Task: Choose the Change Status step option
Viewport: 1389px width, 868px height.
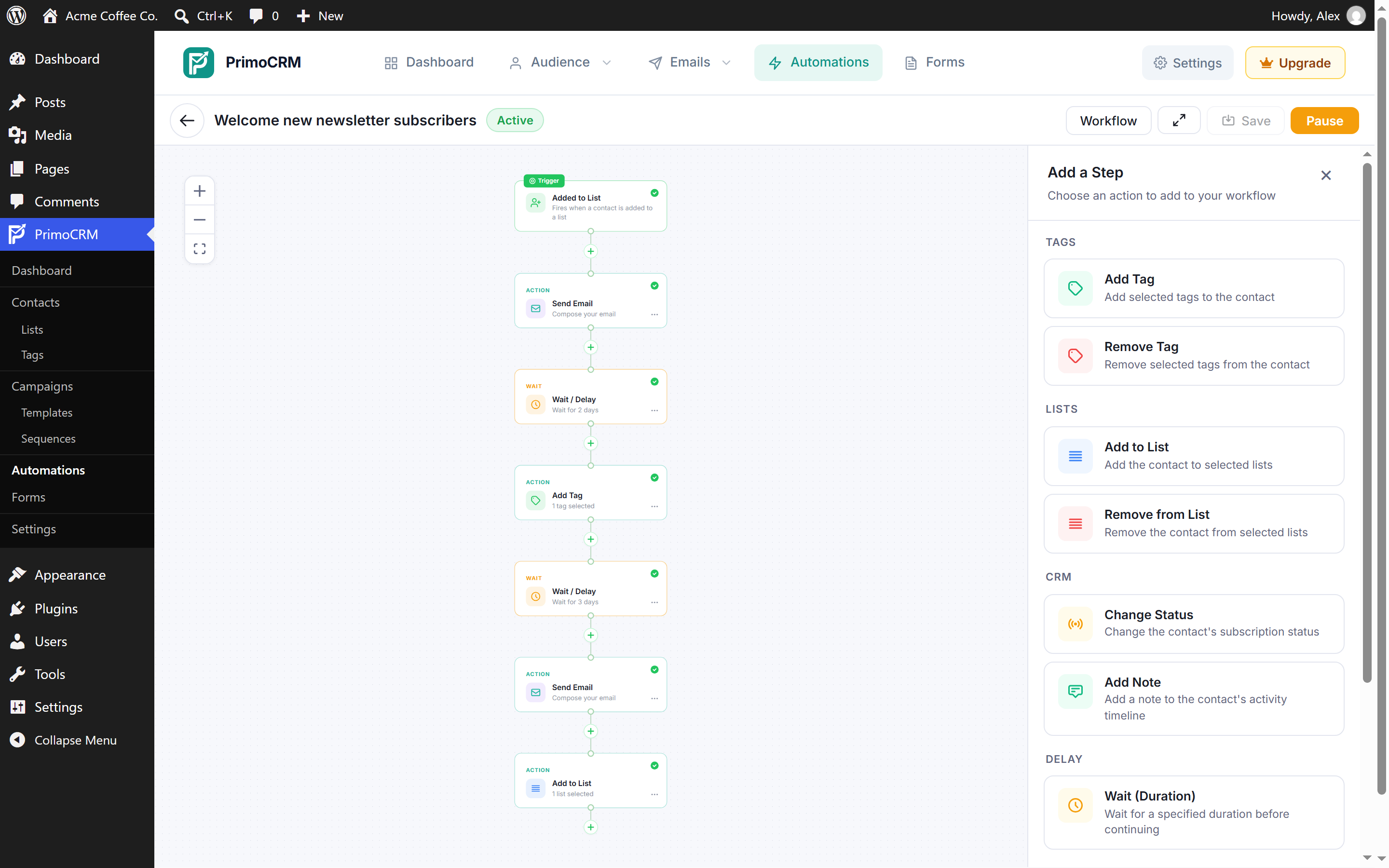Action: [1193, 624]
